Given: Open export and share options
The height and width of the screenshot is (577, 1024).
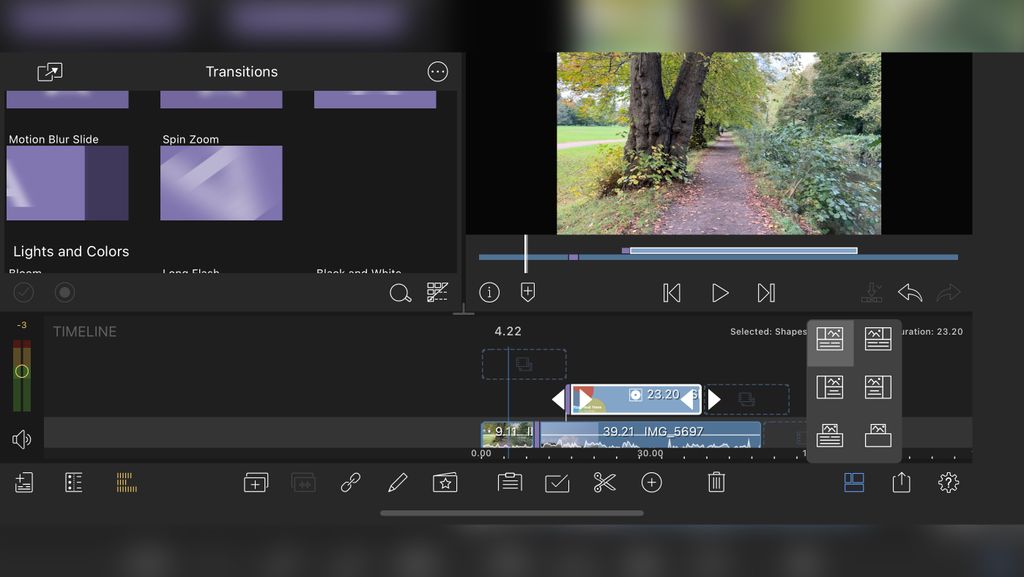Looking at the screenshot, I should tap(900, 483).
